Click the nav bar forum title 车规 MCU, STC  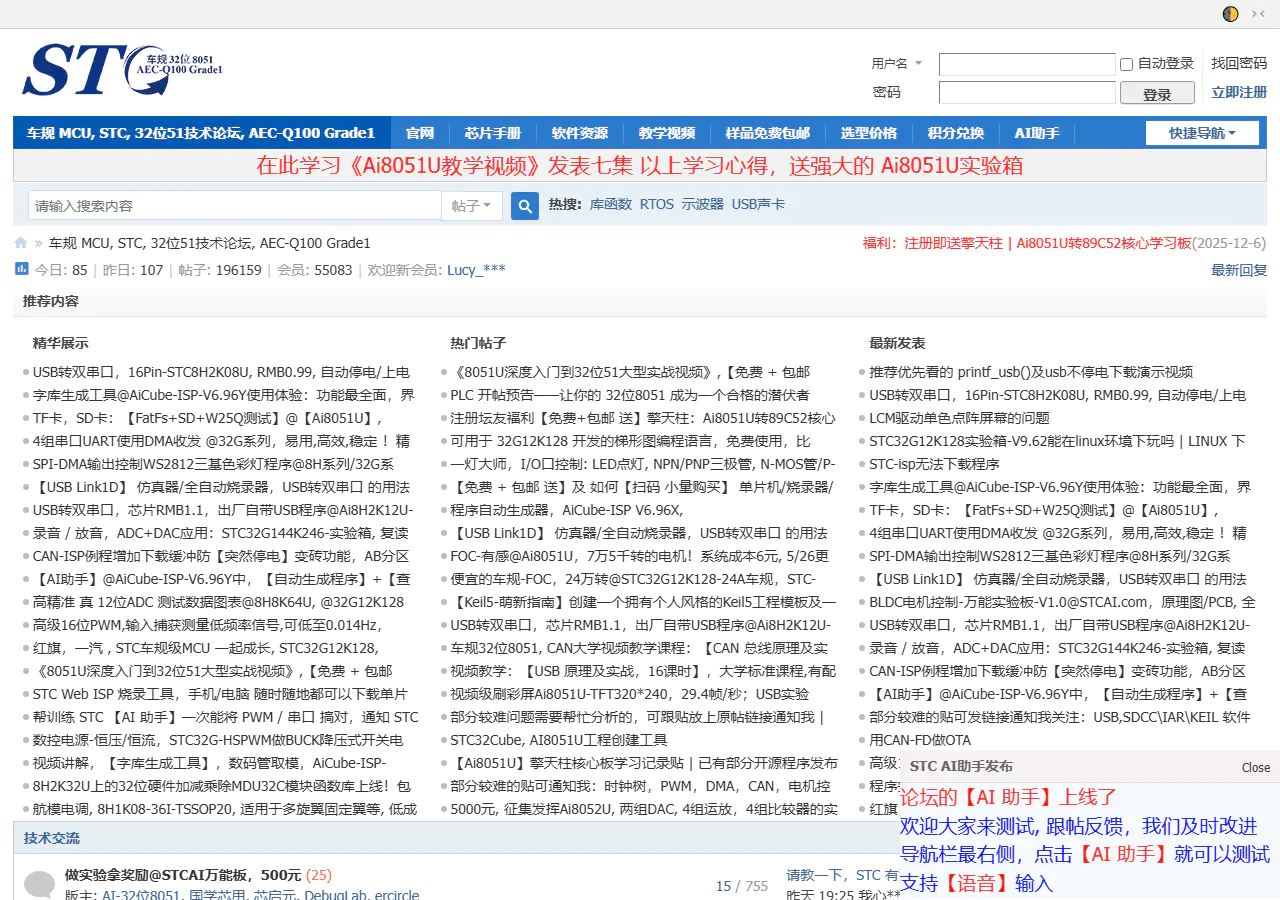click(x=201, y=133)
